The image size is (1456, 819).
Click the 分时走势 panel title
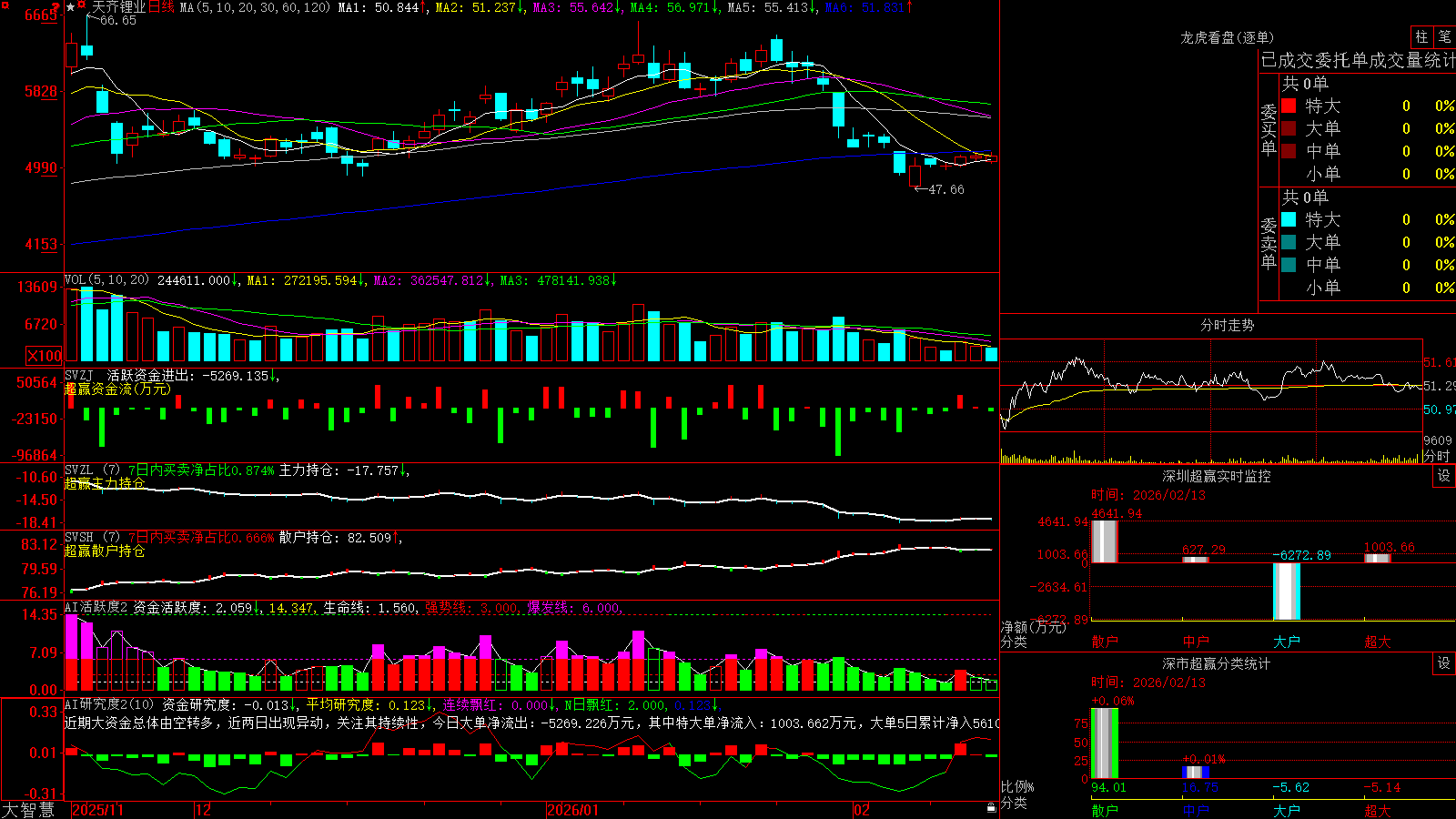pyautogui.click(x=1228, y=325)
